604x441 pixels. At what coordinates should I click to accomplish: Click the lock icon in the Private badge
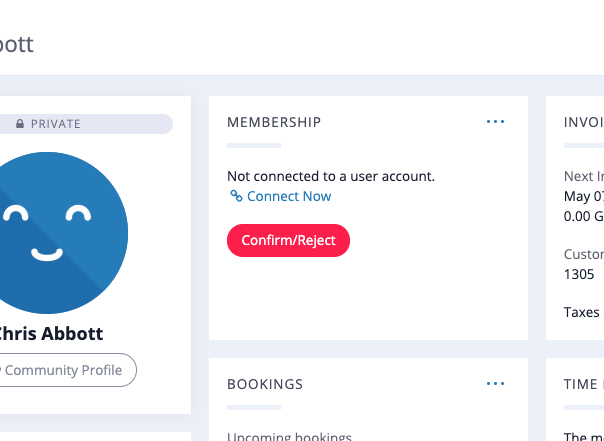pyautogui.click(x=20, y=124)
